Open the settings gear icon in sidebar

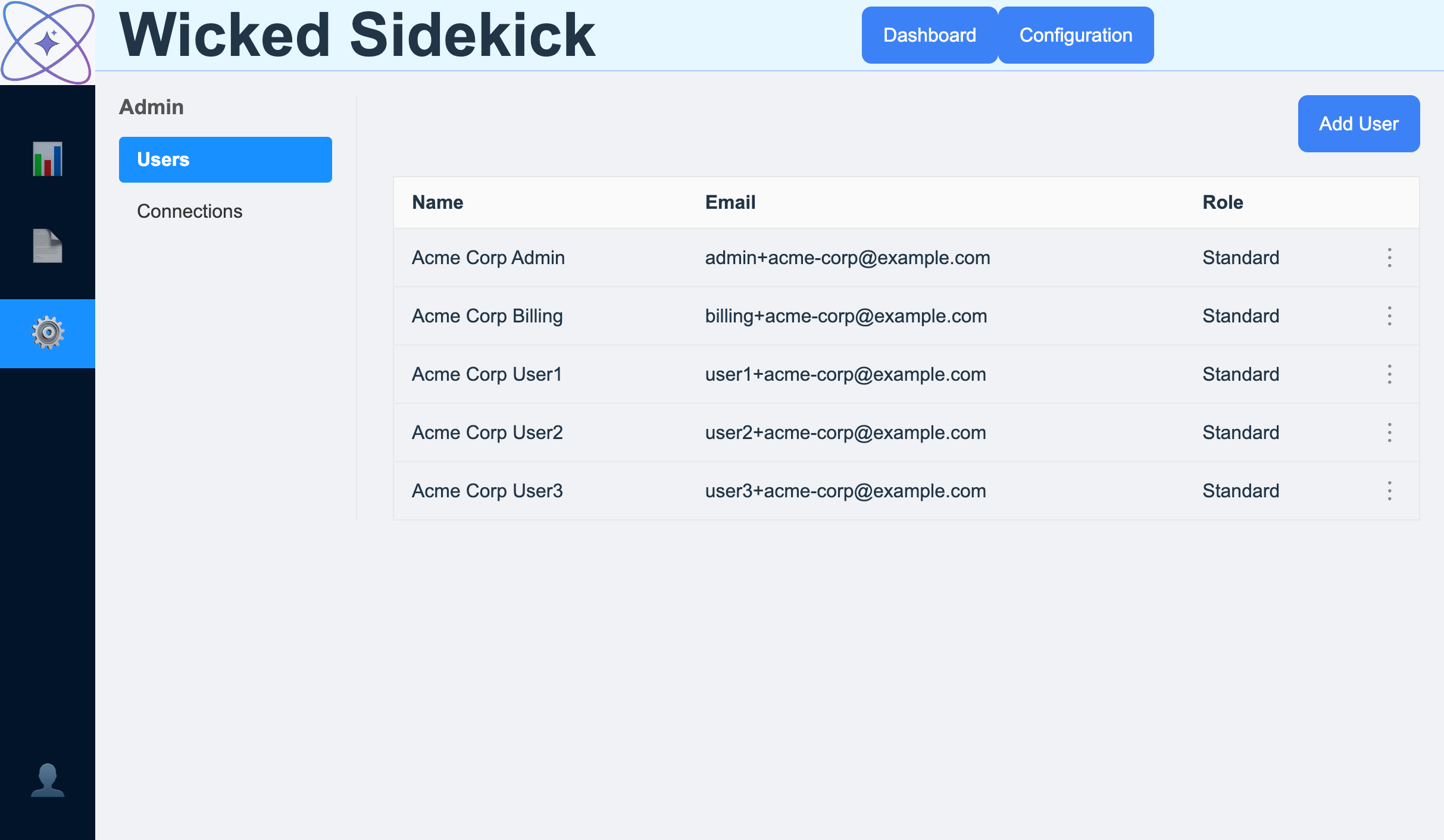(47, 334)
